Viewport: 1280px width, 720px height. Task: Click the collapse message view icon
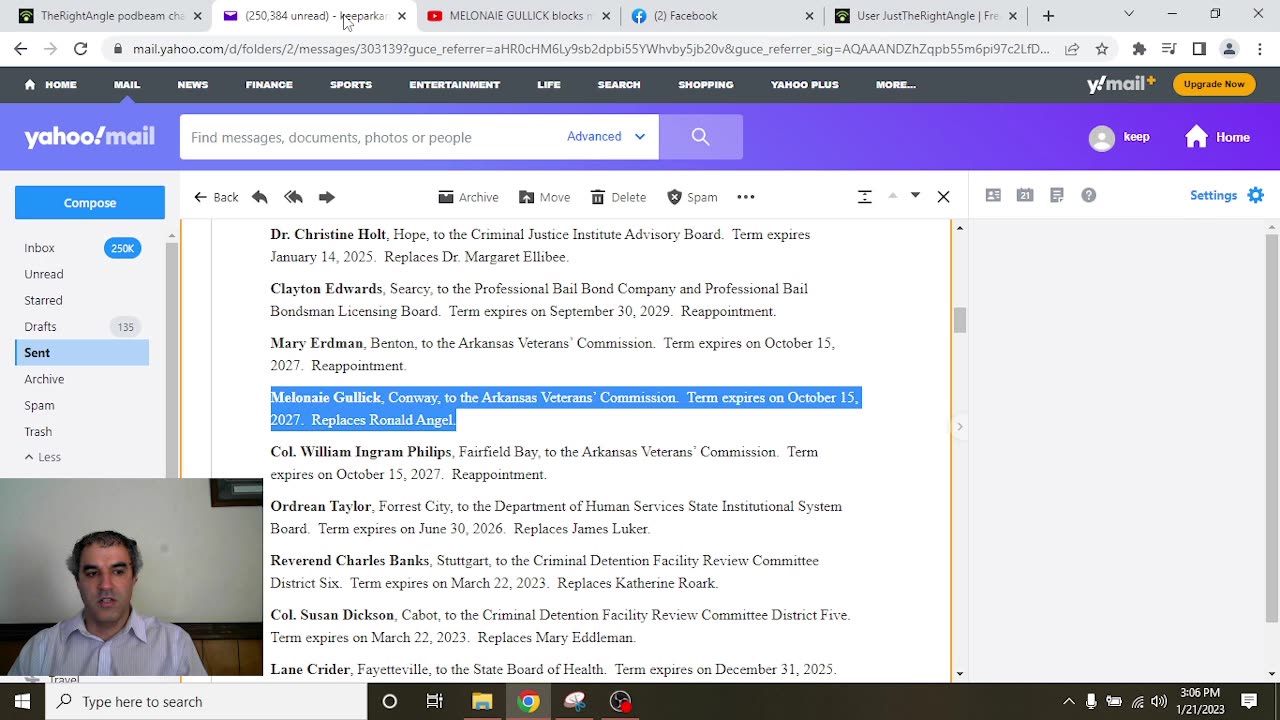point(865,197)
